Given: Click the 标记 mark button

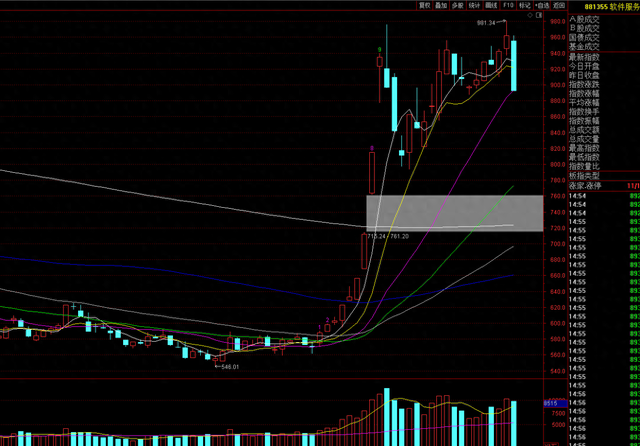Looking at the screenshot, I should pos(524,5).
